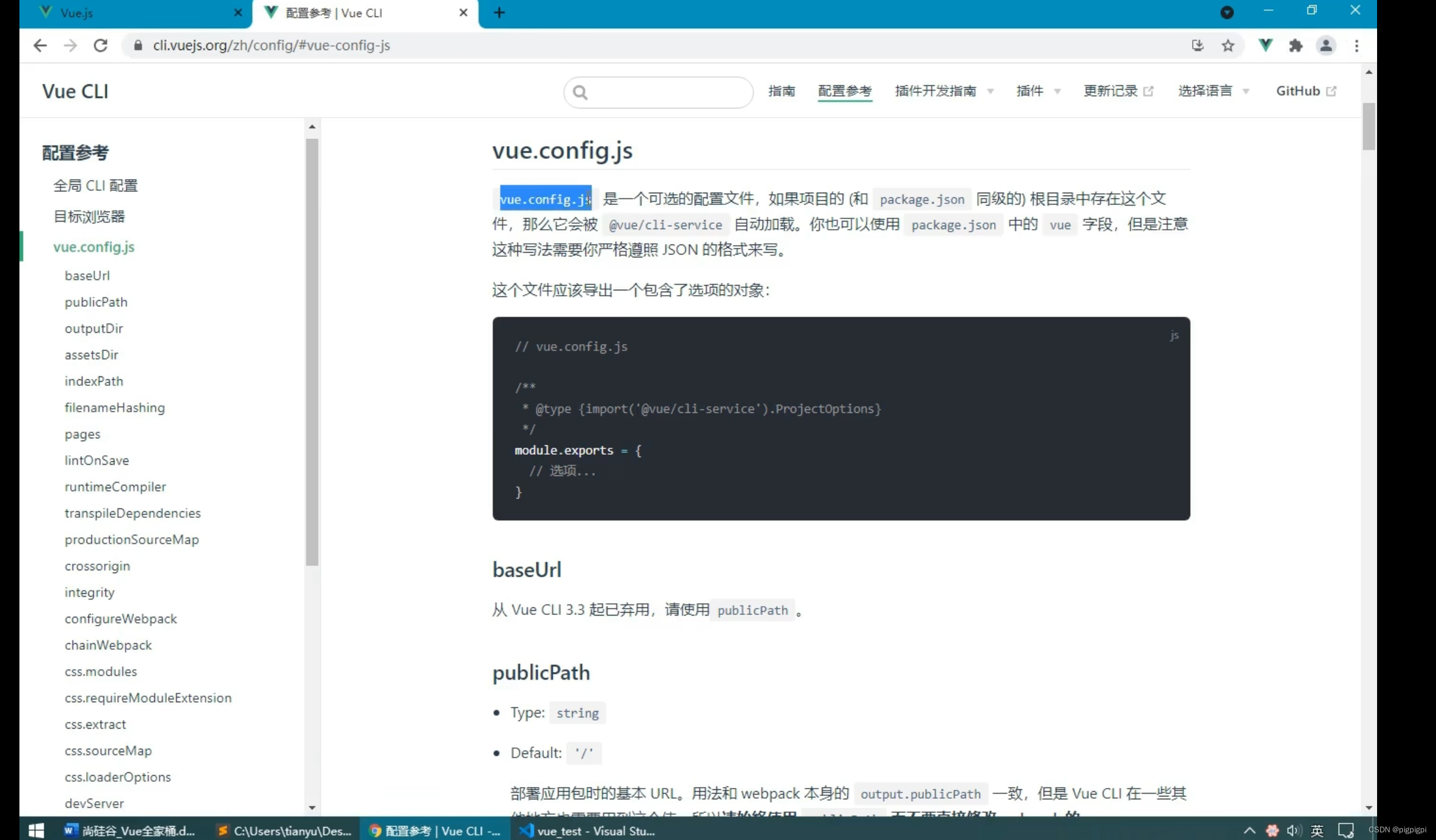Expand the 插件开发指南 dropdown
Viewport: 1436px width, 840px height.
pyautogui.click(x=945, y=91)
